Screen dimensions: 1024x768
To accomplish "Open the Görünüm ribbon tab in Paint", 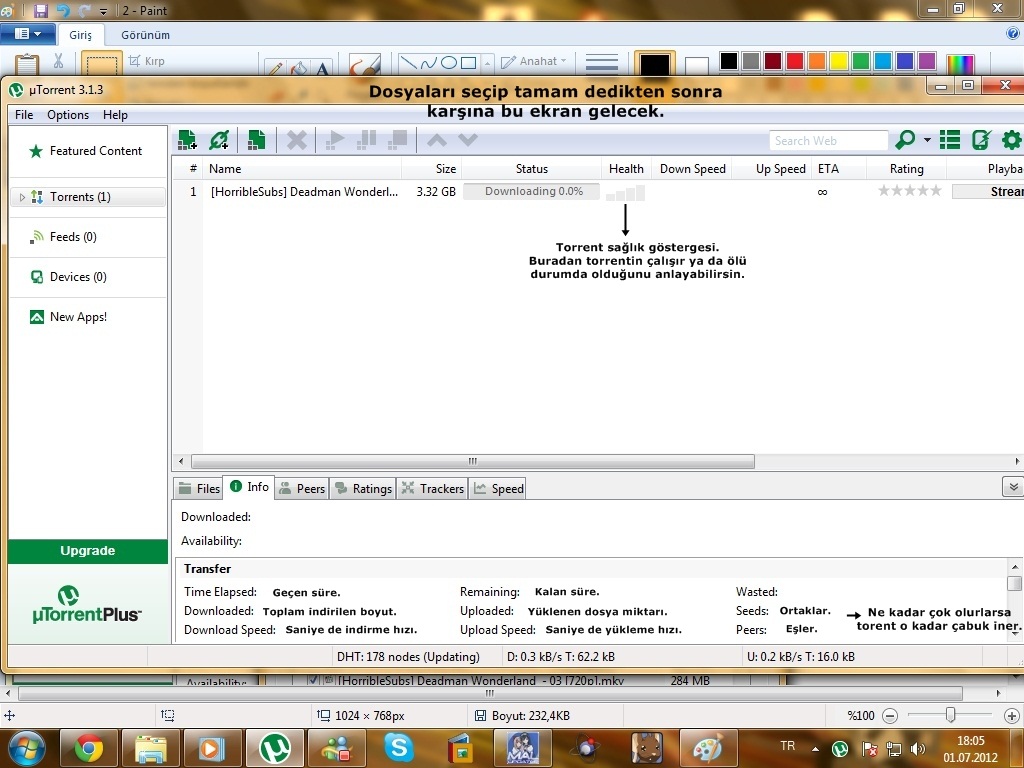I will pos(145,35).
